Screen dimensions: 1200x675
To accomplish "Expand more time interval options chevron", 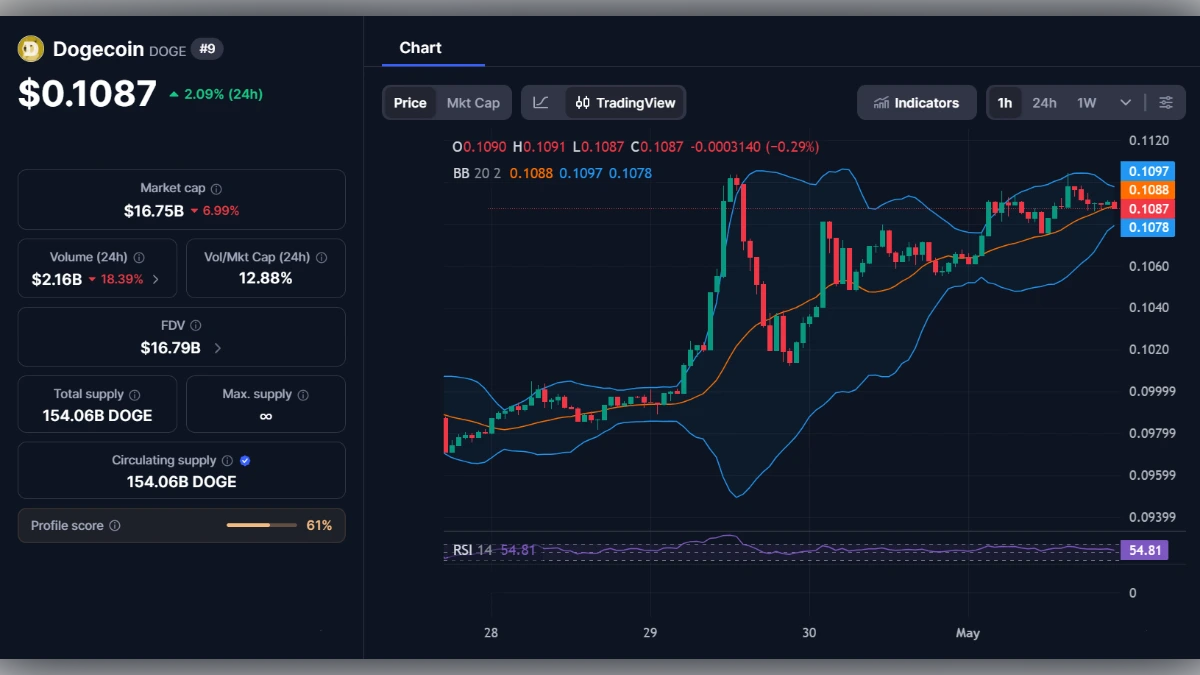I will [x=1126, y=103].
